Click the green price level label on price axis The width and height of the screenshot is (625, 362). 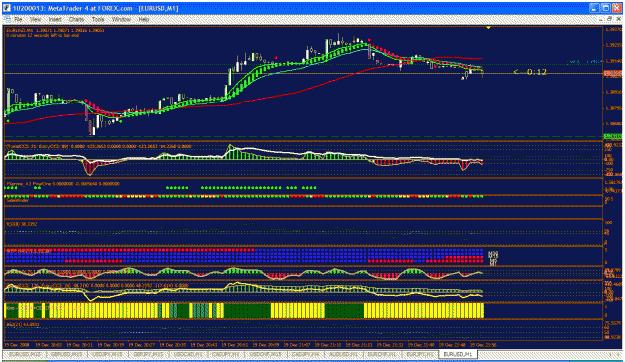coord(613,137)
